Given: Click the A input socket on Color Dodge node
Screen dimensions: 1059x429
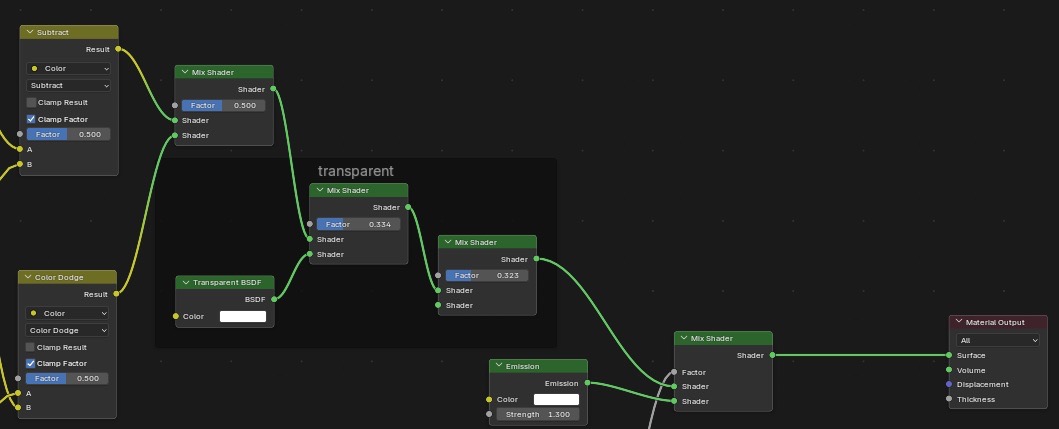Looking at the screenshot, I should pos(18,393).
